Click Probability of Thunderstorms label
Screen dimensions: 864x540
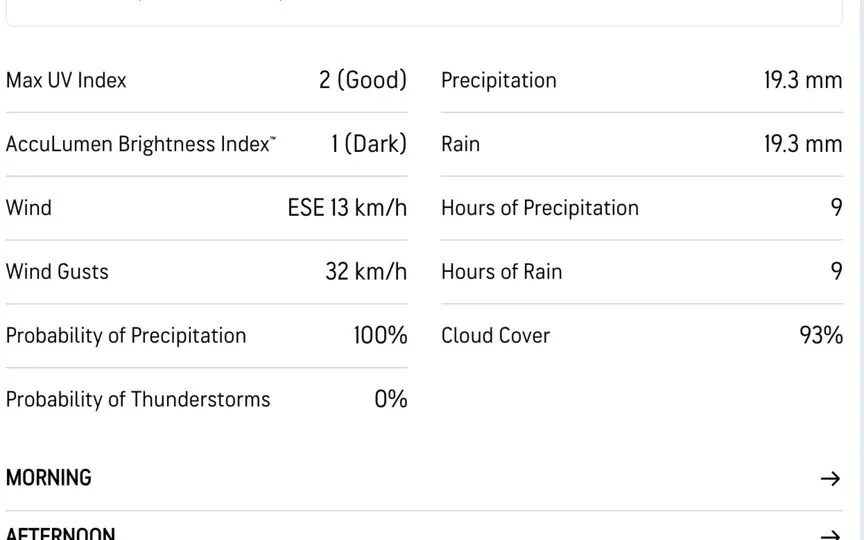click(x=138, y=399)
